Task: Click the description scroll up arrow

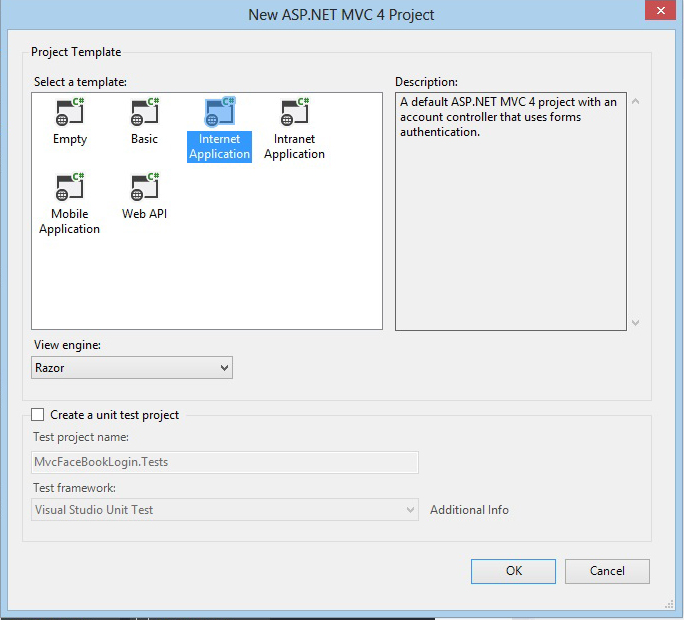Action: coord(636,102)
